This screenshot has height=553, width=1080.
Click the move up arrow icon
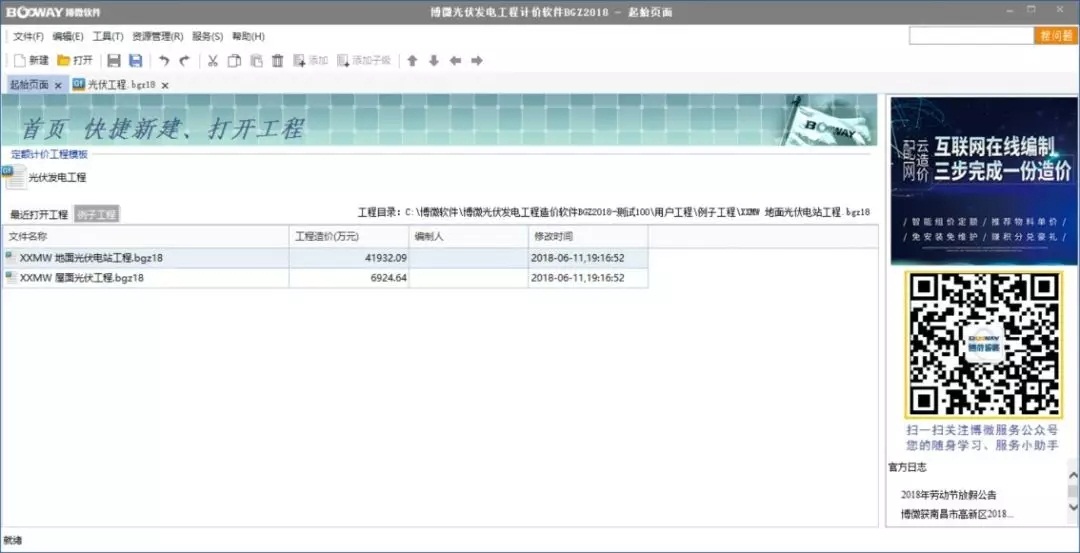412,61
